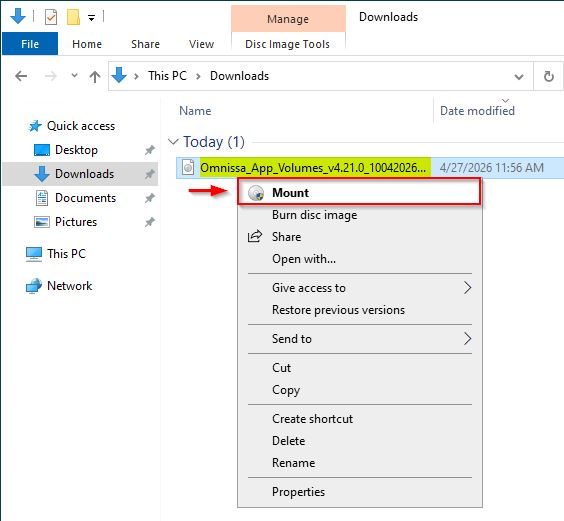This screenshot has width=564, height=521.
Task: Click the ISO file's disc image icon
Action: point(188,167)
